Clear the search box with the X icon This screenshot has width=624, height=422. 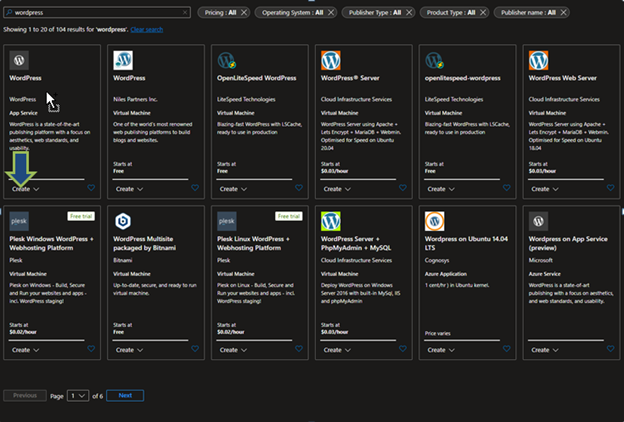tap(185, 12)
